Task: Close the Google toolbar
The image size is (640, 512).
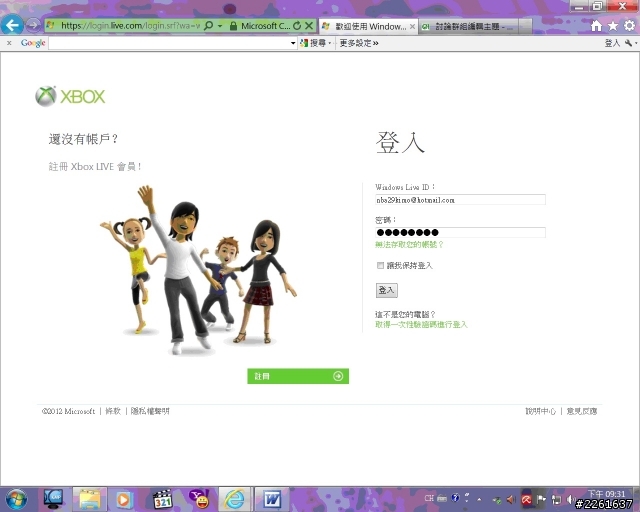Action: point(9,43)
